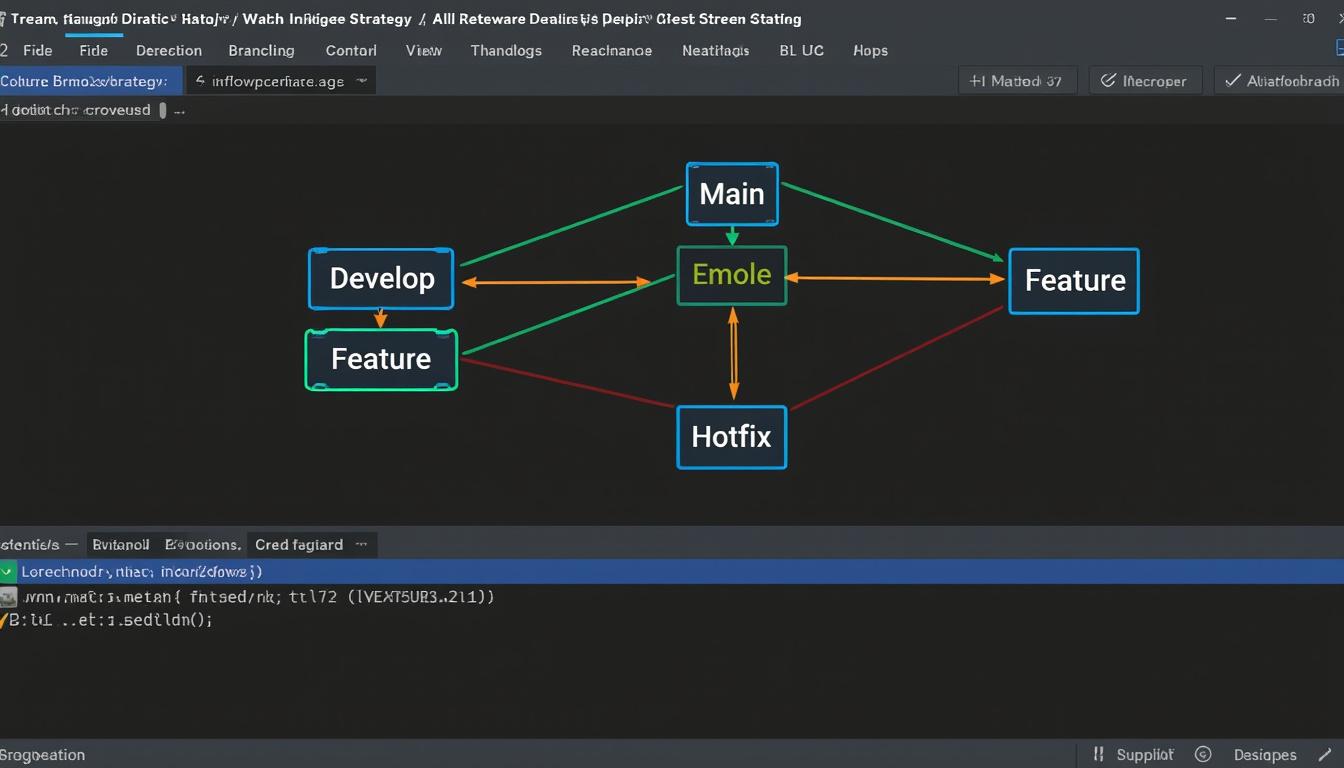
Task: Switch to the Bvitanoll tab
Action: point(121,545)
